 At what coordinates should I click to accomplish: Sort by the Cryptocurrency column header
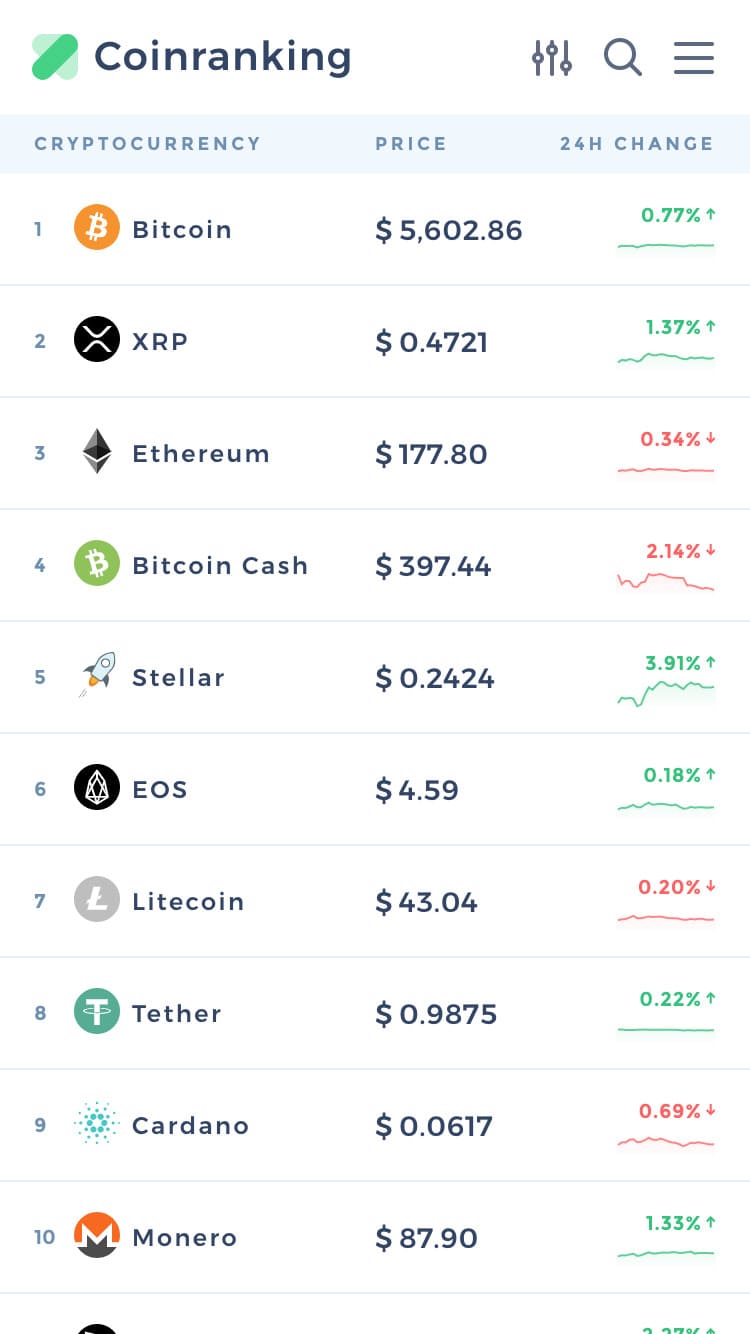click(148, 144)
